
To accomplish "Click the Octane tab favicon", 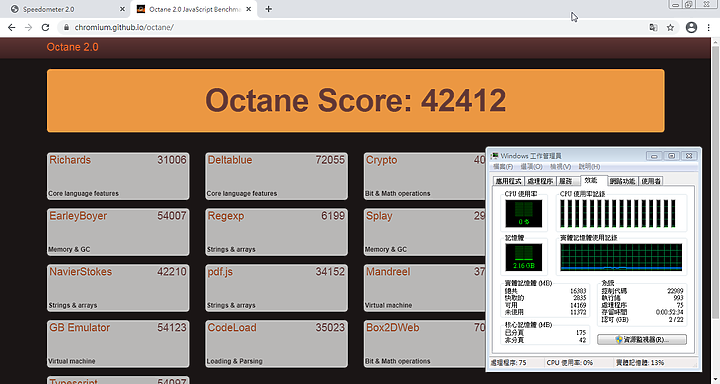I will 141,9.
